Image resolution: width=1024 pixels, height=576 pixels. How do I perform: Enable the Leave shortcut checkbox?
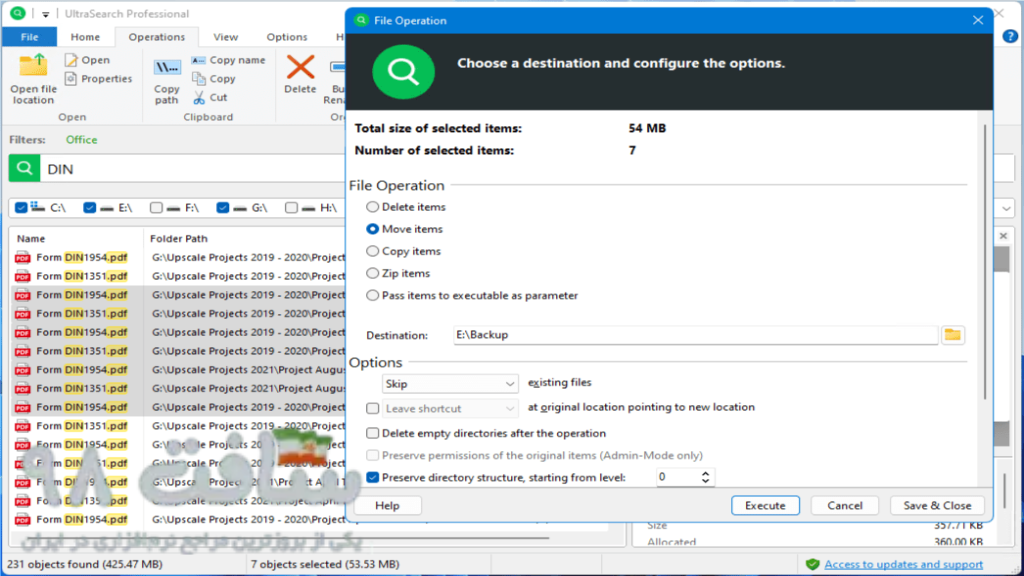click(372, 409)
